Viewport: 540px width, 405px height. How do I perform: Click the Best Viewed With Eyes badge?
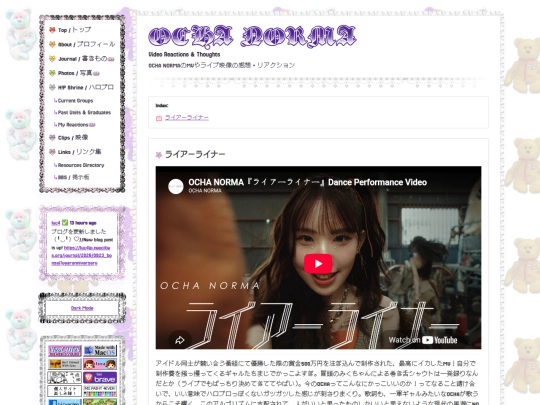(x=65, y=364)
